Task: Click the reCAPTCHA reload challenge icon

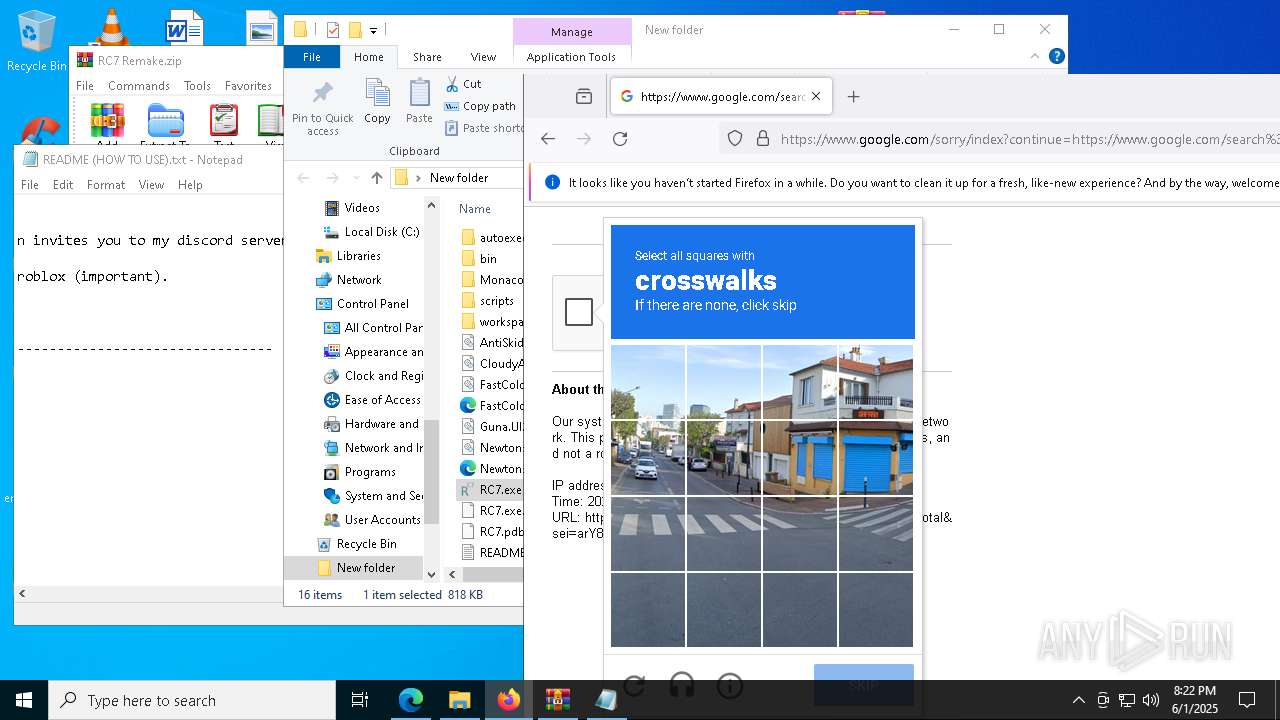Action: click(634, 686)
